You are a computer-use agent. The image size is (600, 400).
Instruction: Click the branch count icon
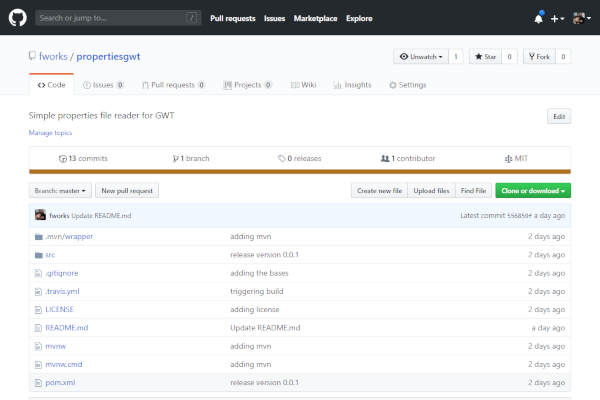pyautogui.click(x=173, y=158)
